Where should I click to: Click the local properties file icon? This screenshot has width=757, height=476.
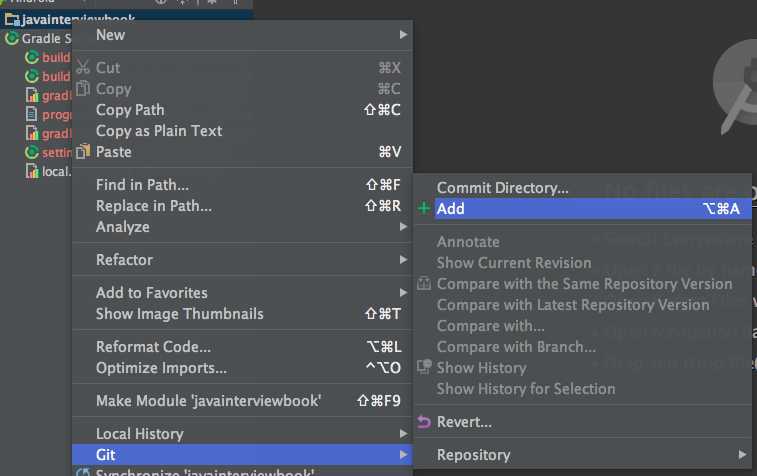tap(32, 171)
